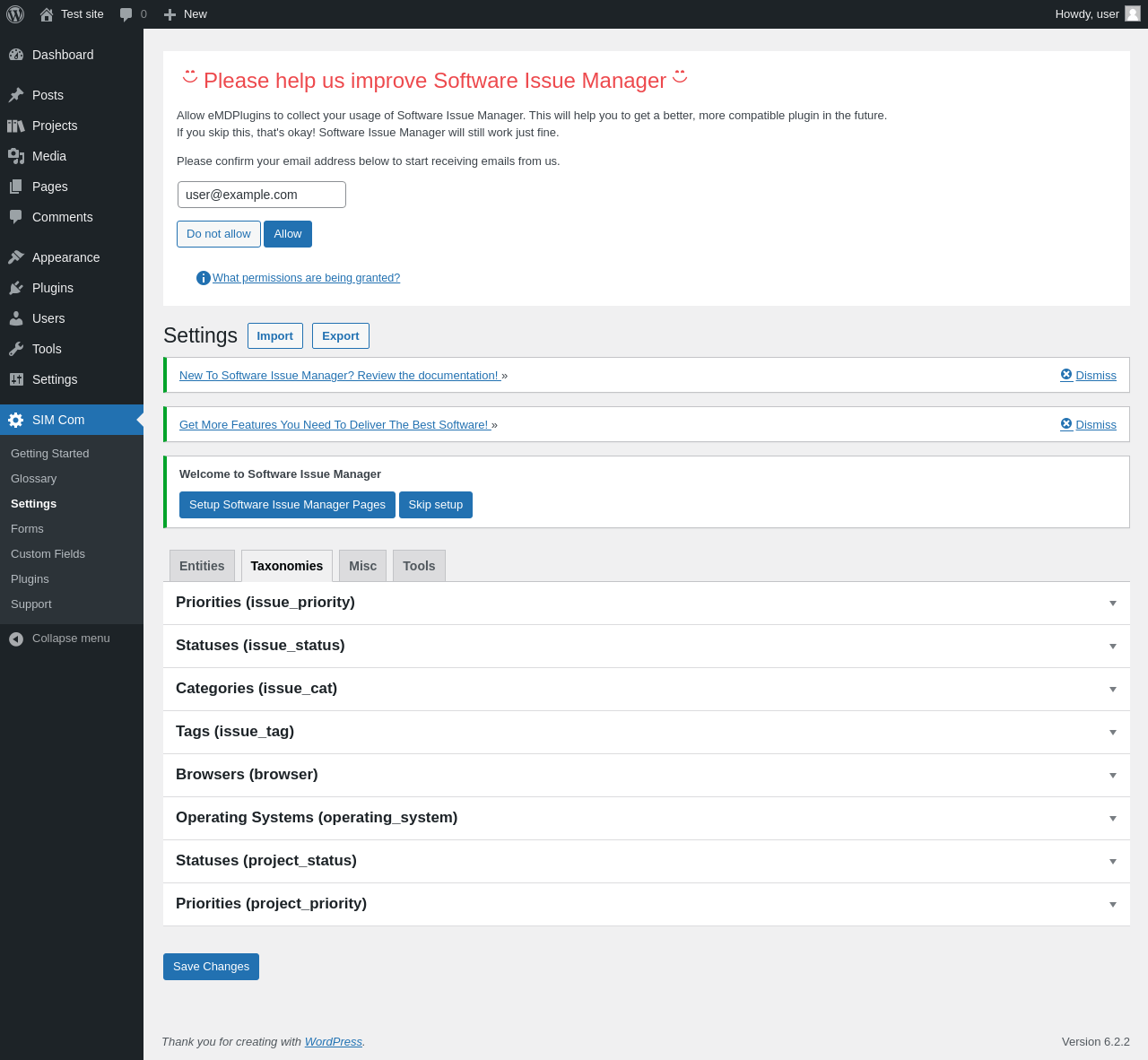This screenshot has height=1060, width=1148.
Task: Click the Projects books icon
Action: 16,126
